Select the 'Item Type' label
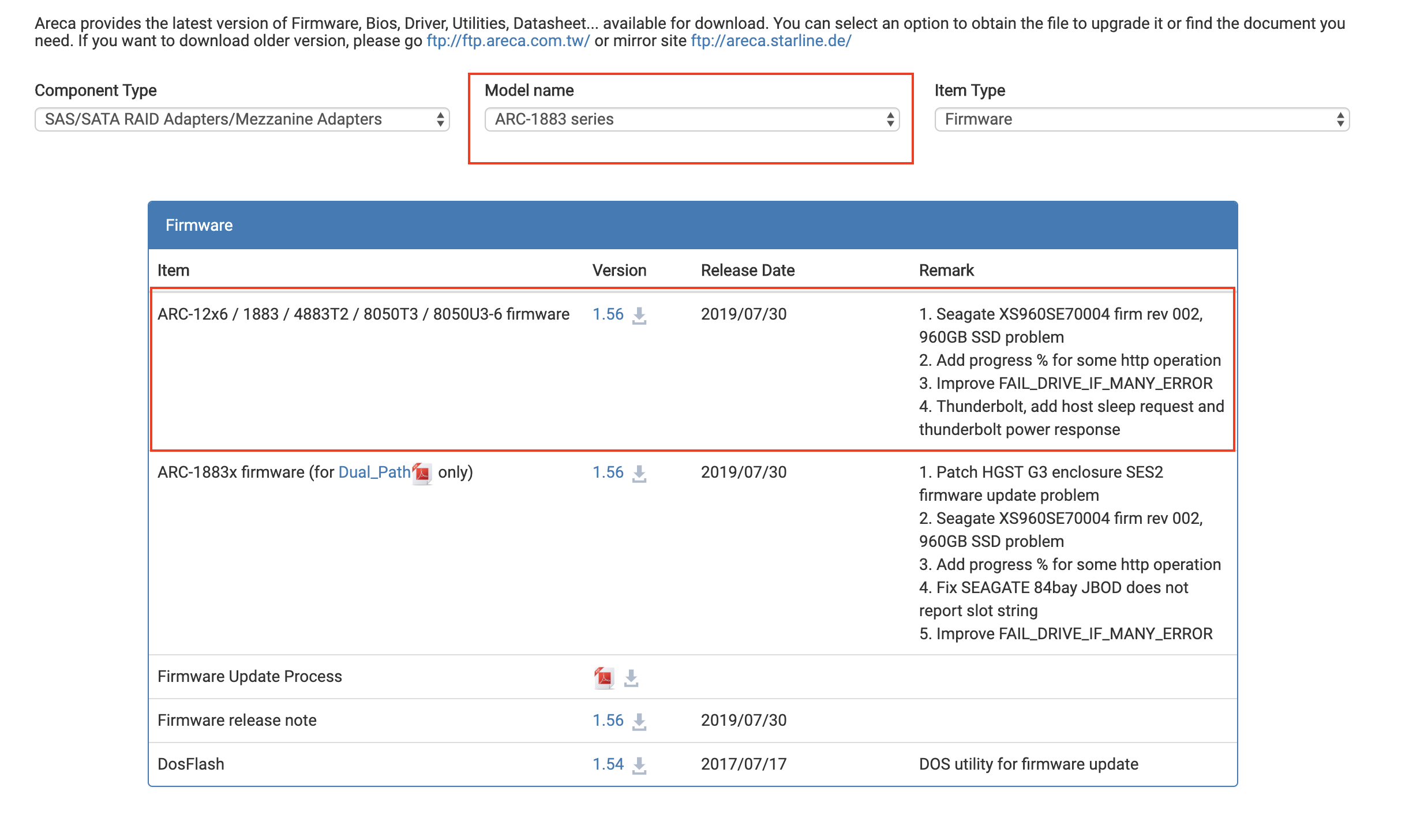1424x840 pixels. (970, 91)
